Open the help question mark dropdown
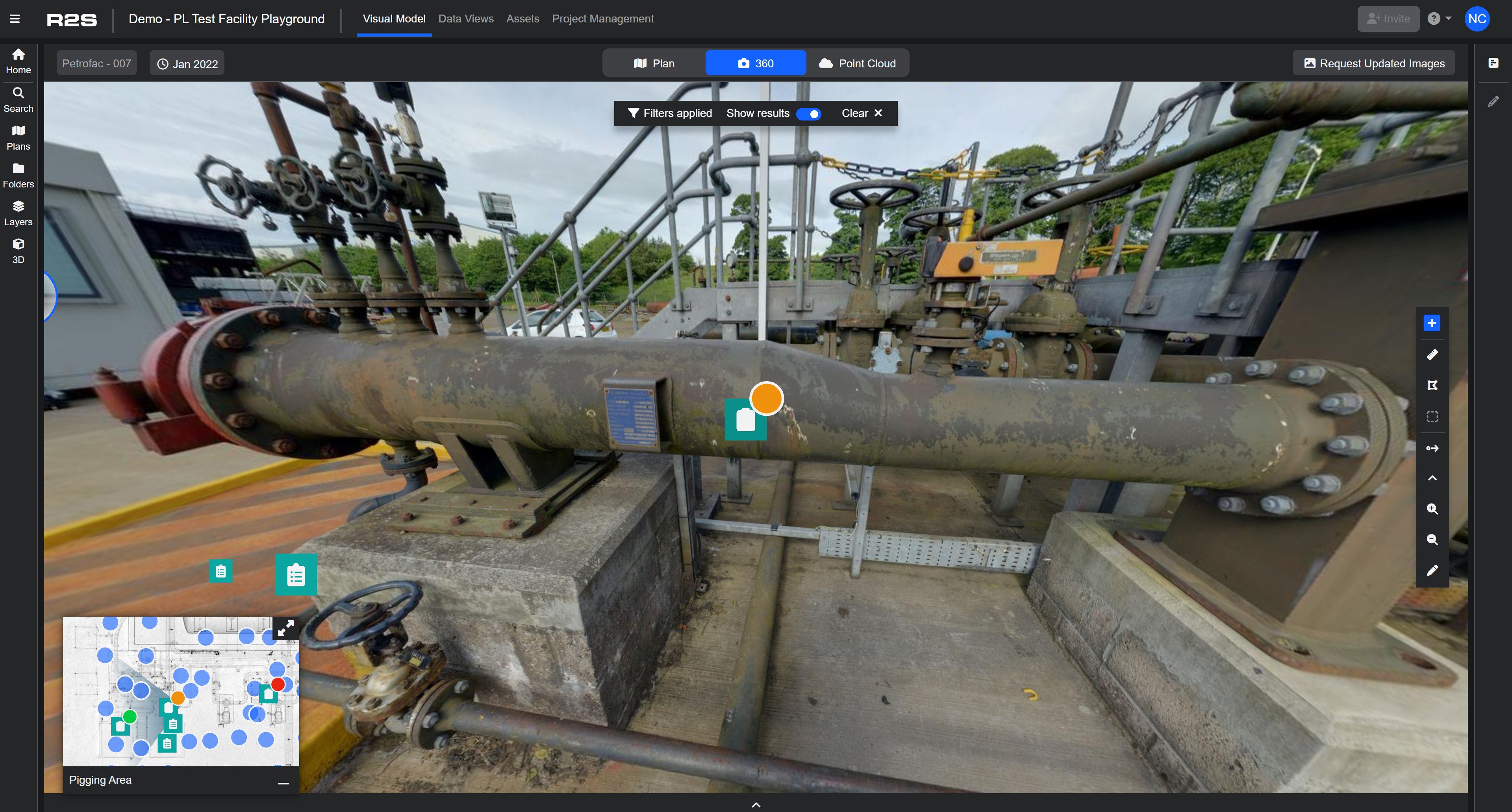 pyautogui.click(x=1439, y=19)
